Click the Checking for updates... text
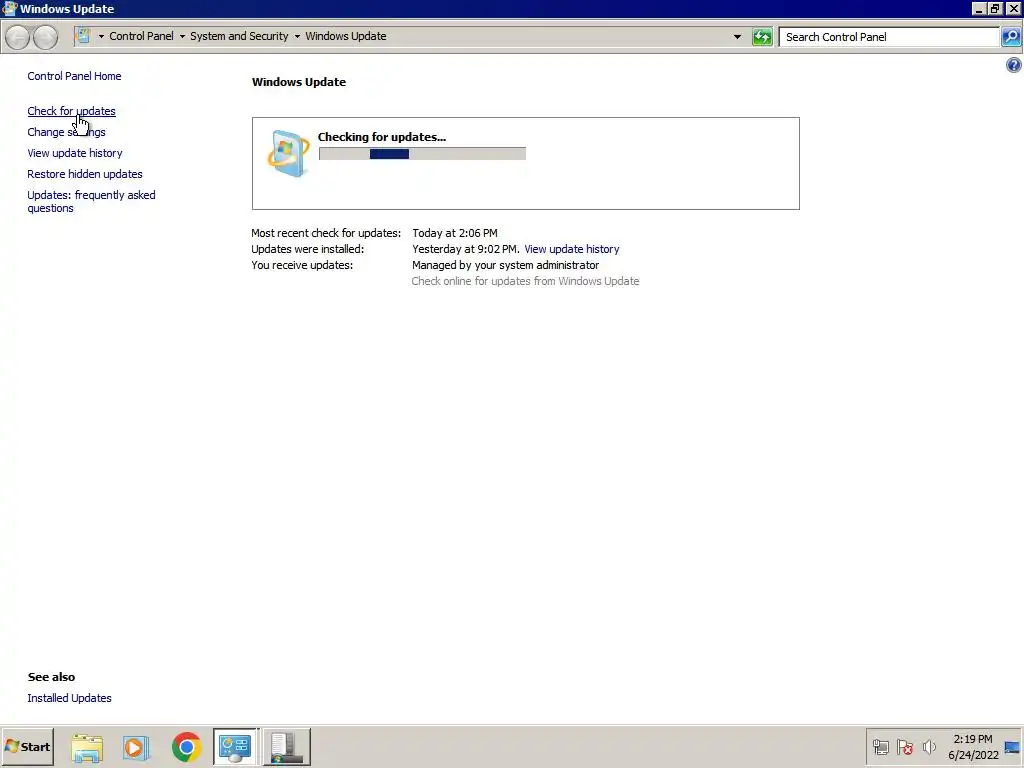Image resolution: width=1024 pixels, height=768 pixels. 381,137
